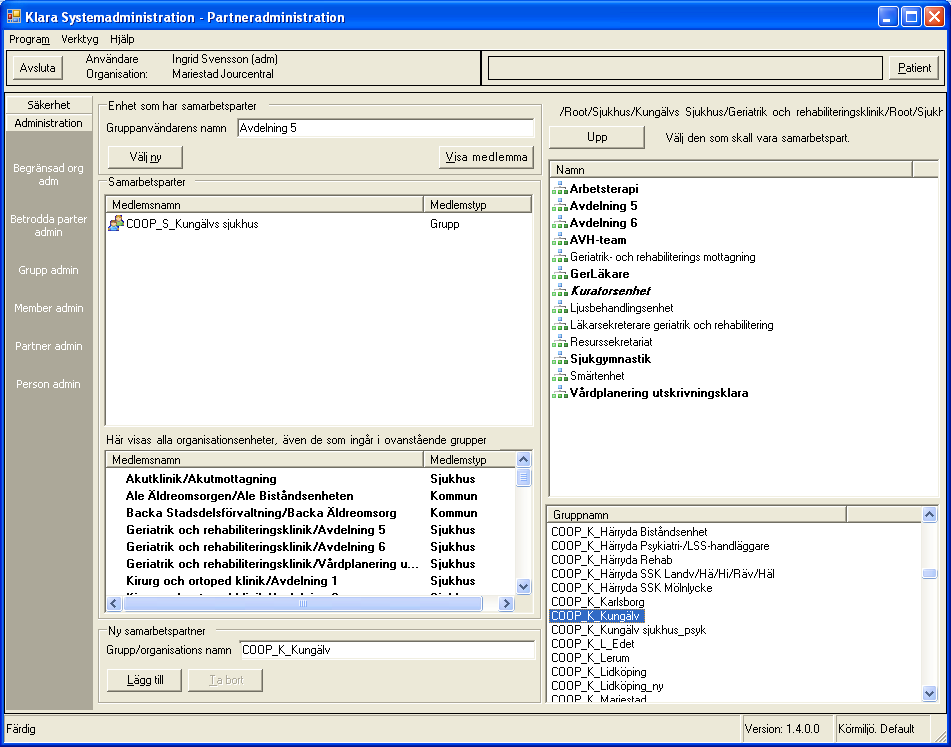951x747 pixels.
Task: Click the Lägg till button
Action: (144, 680)
